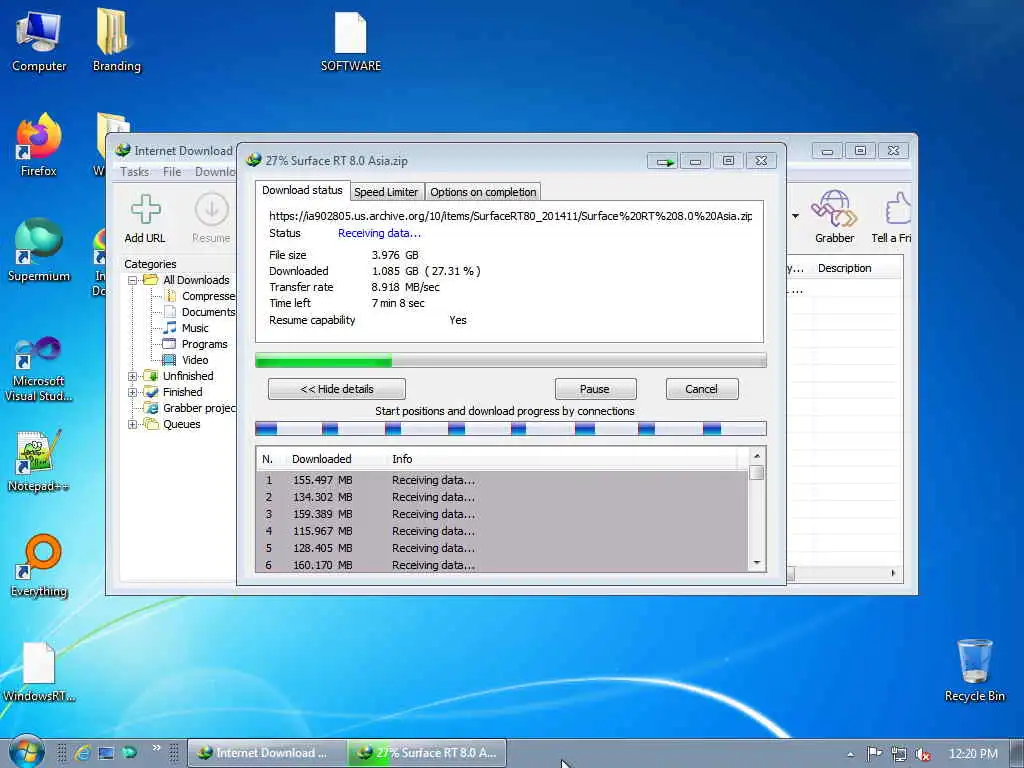Open Action Center flag in system tray
This screenshot has width=1024, height=768.
(x=874, y=754)
